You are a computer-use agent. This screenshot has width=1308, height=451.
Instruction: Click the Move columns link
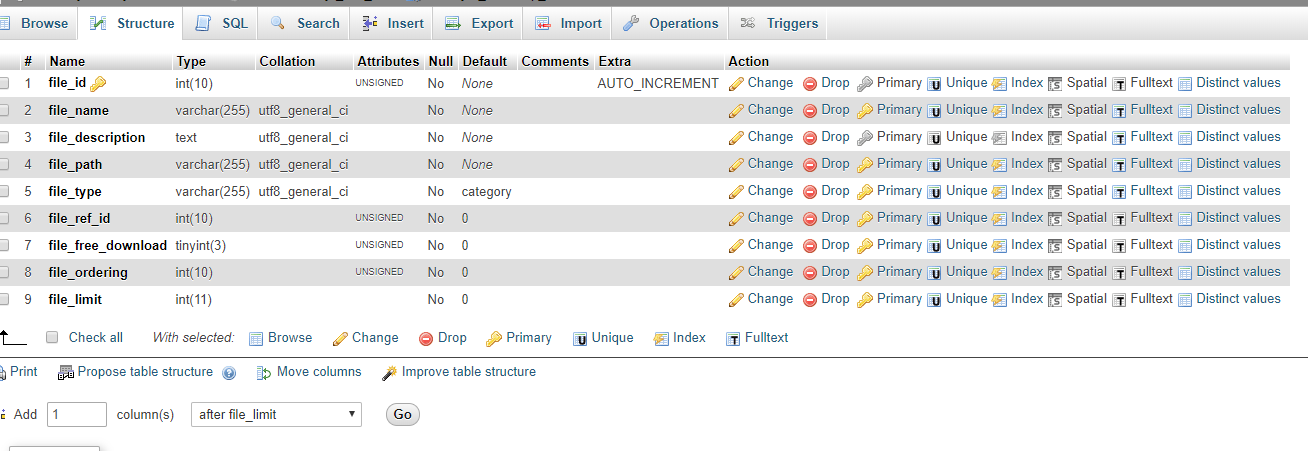pyautogui.click(x=319, y=372)
